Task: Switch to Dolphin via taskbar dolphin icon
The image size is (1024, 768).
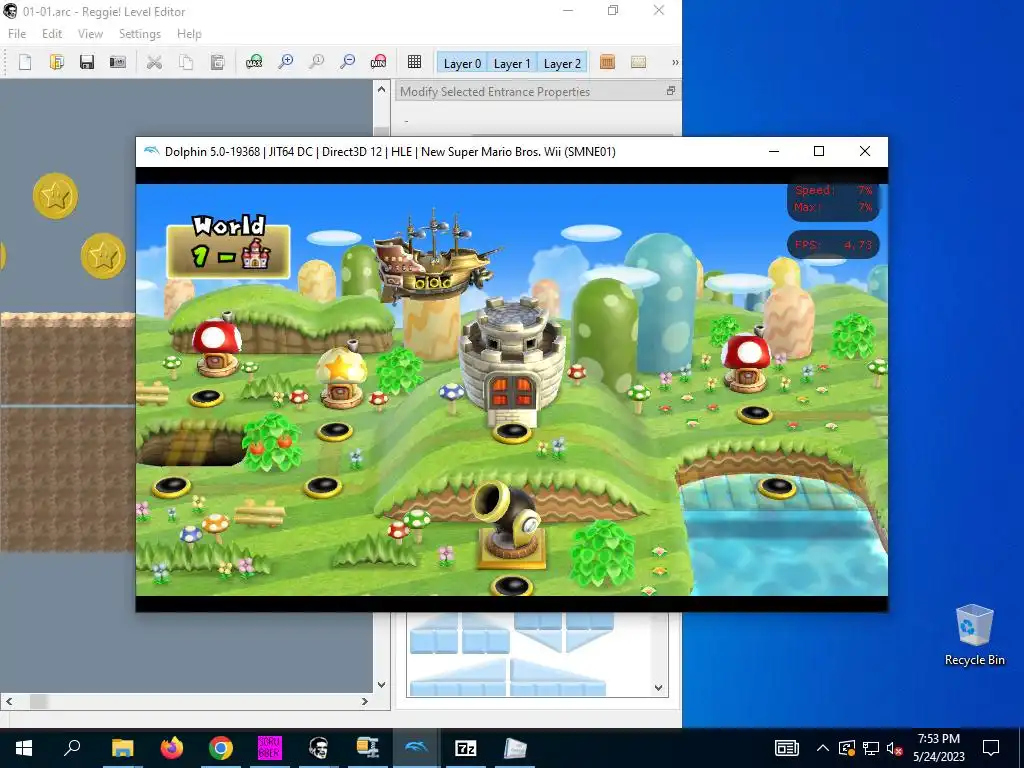Action: (x=416, y=748)
